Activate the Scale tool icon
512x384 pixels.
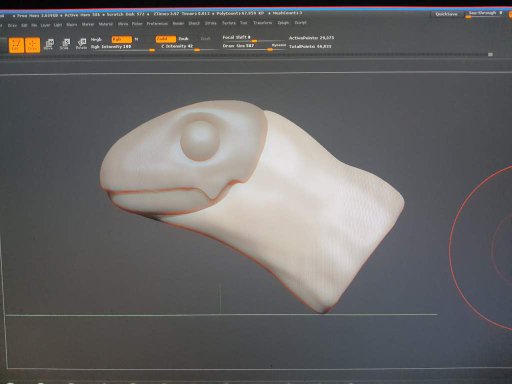tap(65, 44)
